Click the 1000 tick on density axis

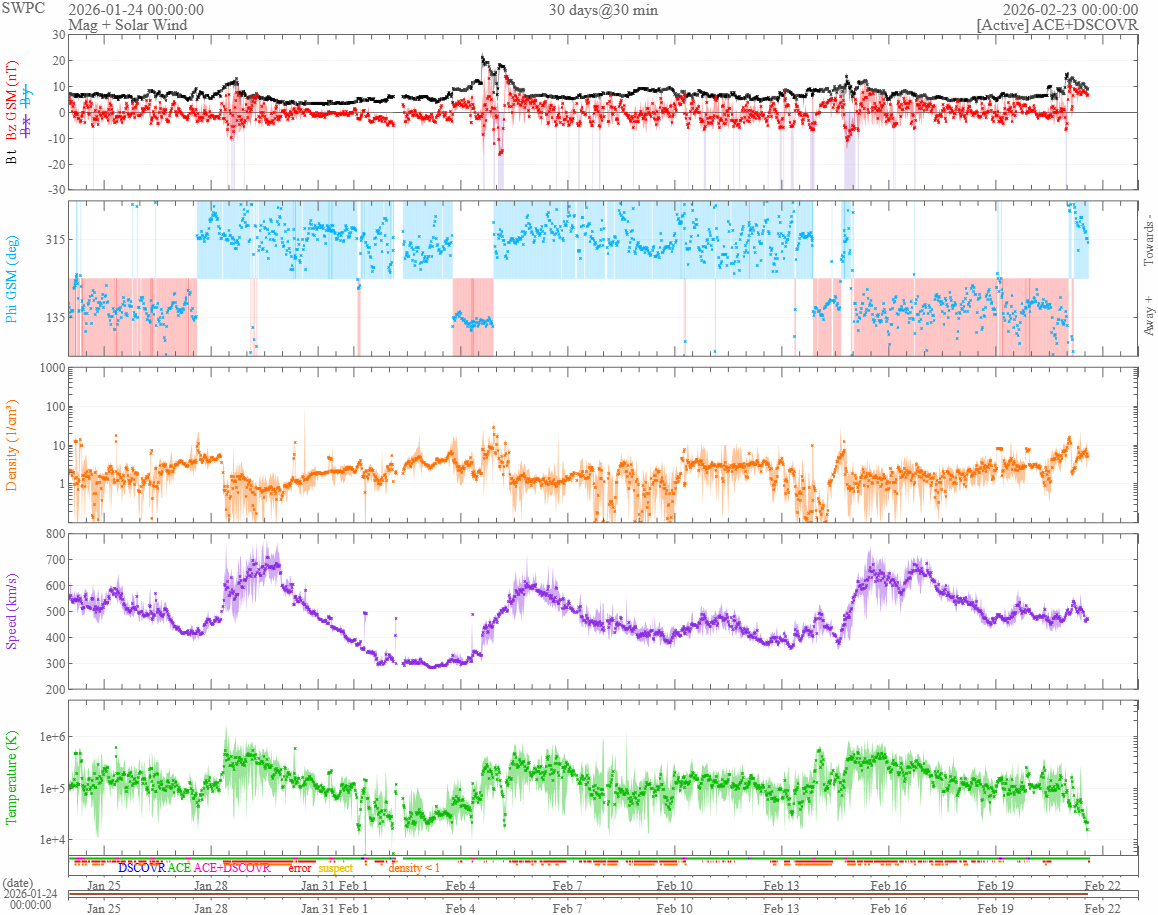tap(52, 368)
